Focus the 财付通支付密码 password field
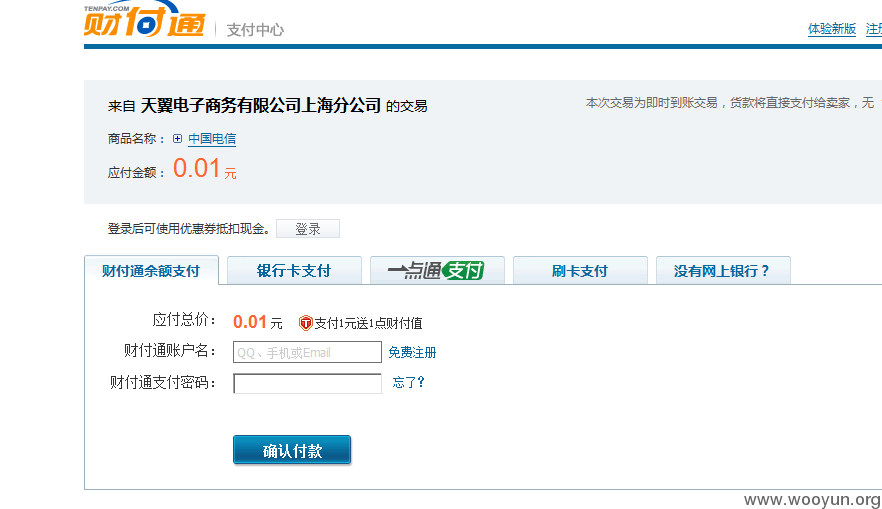 pyautogui.click(x=307, y=384)
